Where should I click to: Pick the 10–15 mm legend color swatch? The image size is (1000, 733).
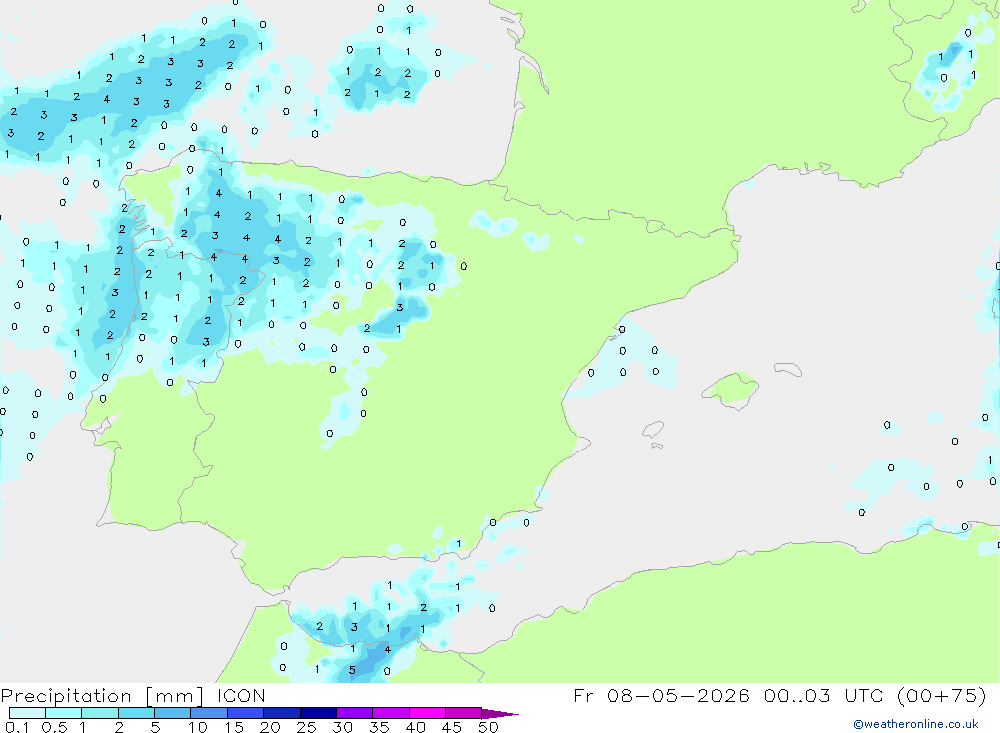209,713
